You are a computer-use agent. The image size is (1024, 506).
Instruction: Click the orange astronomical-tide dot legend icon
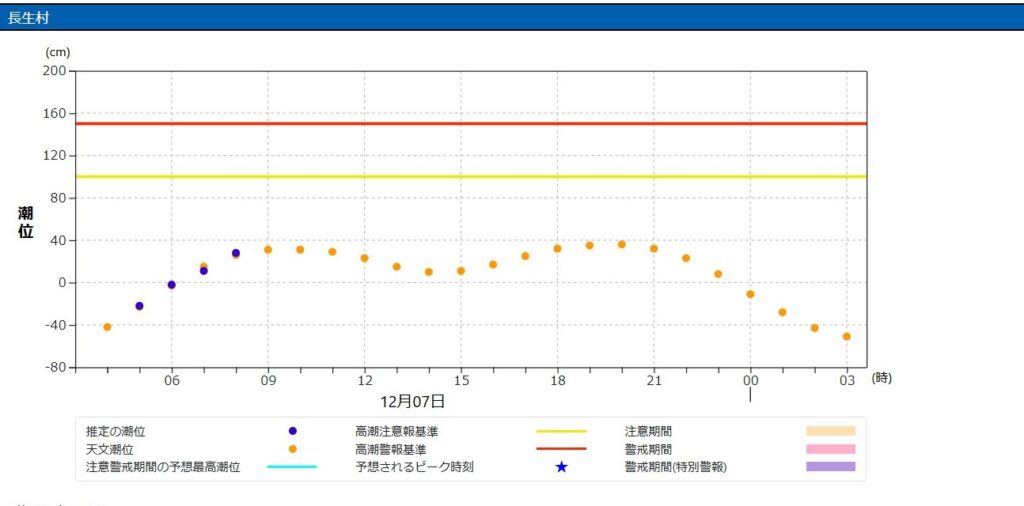click(293, 449)
